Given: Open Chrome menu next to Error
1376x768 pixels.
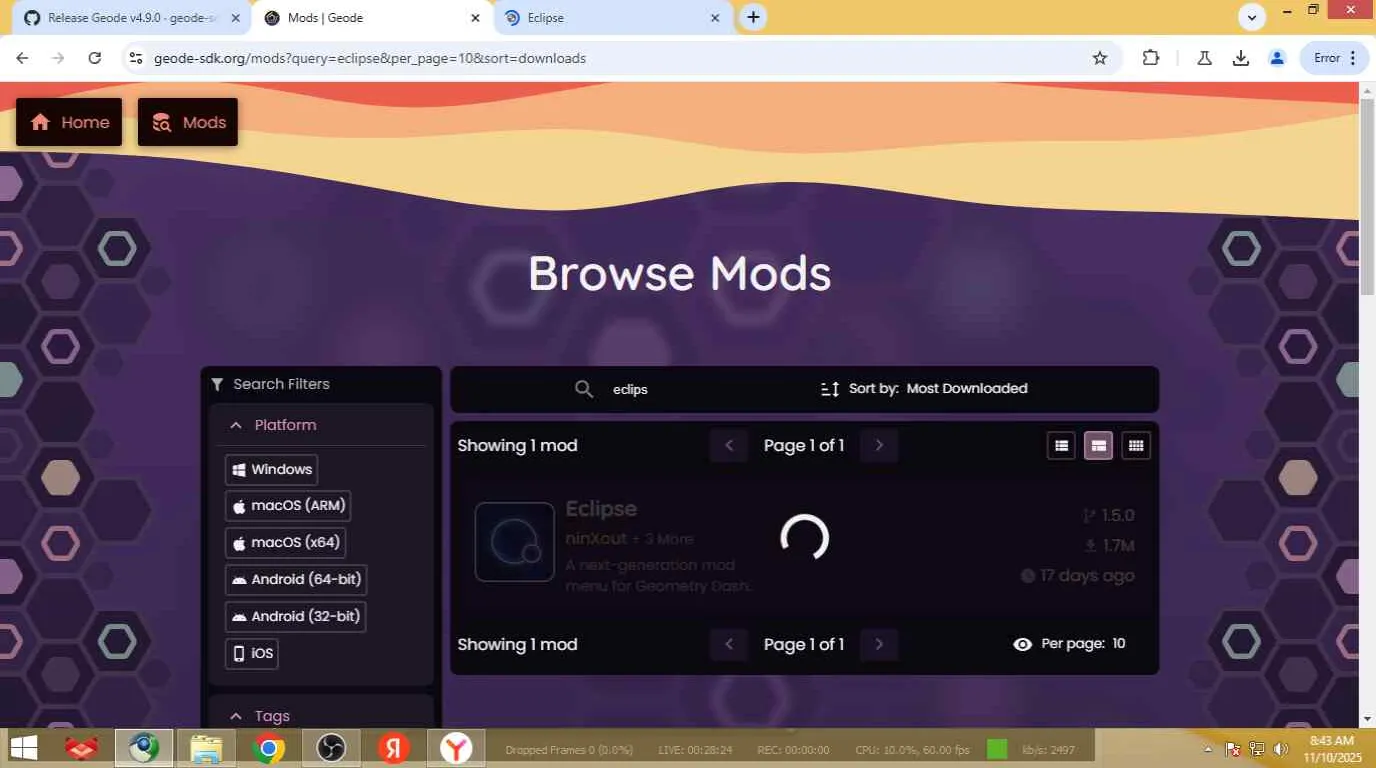Looking at the screenshot, I should click(x=1353, y=58).
